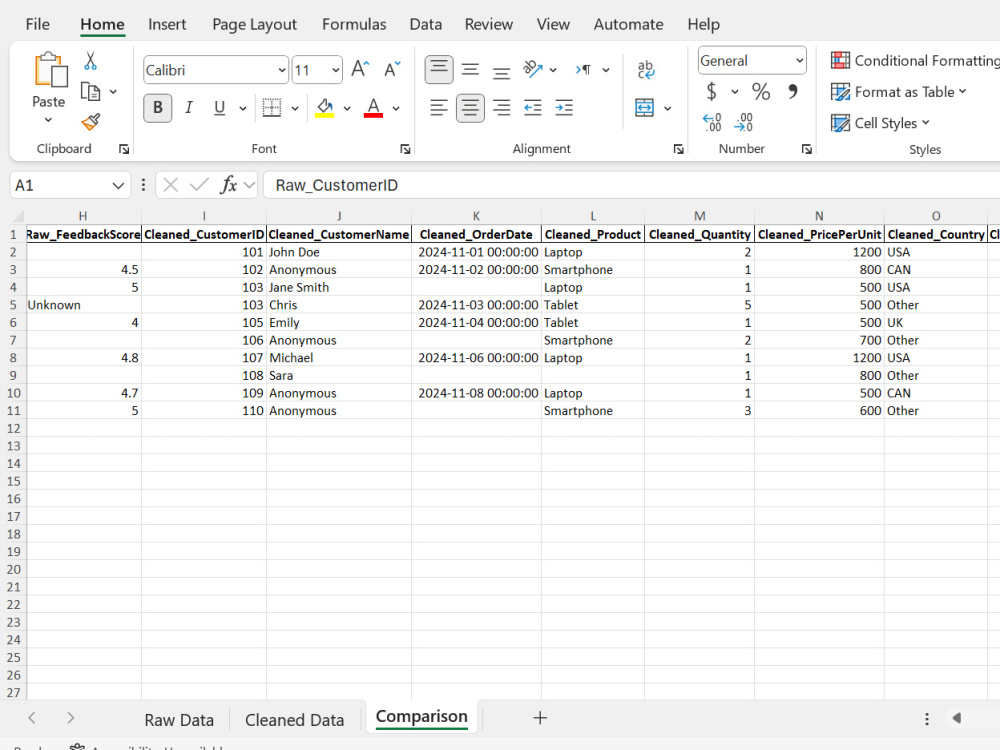Image resolution: width=1000 pixels, height=750 pixels.
Task: Decrease indent of the cell
Action: 533,108
